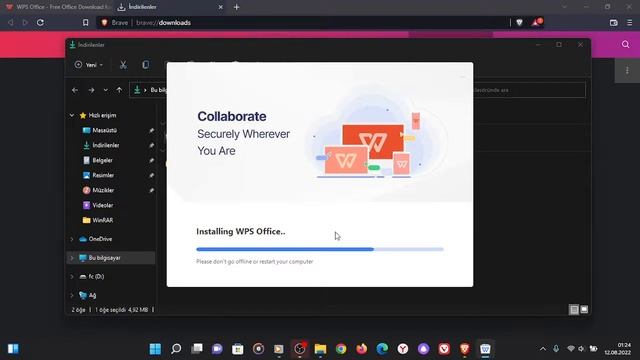Click the Wi-Fi icon in system tray
640x360 pixels.
click(571, 349)
